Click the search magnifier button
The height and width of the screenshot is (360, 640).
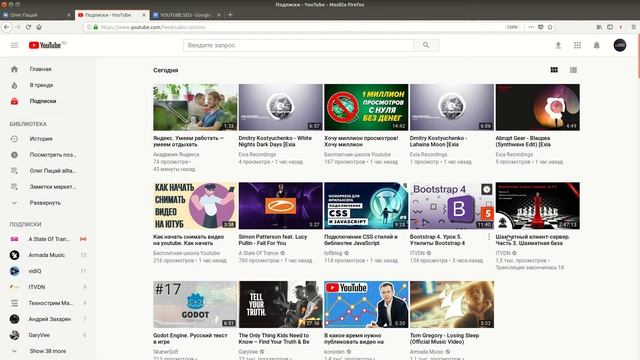pyautogui.click(x=426, y=45)
